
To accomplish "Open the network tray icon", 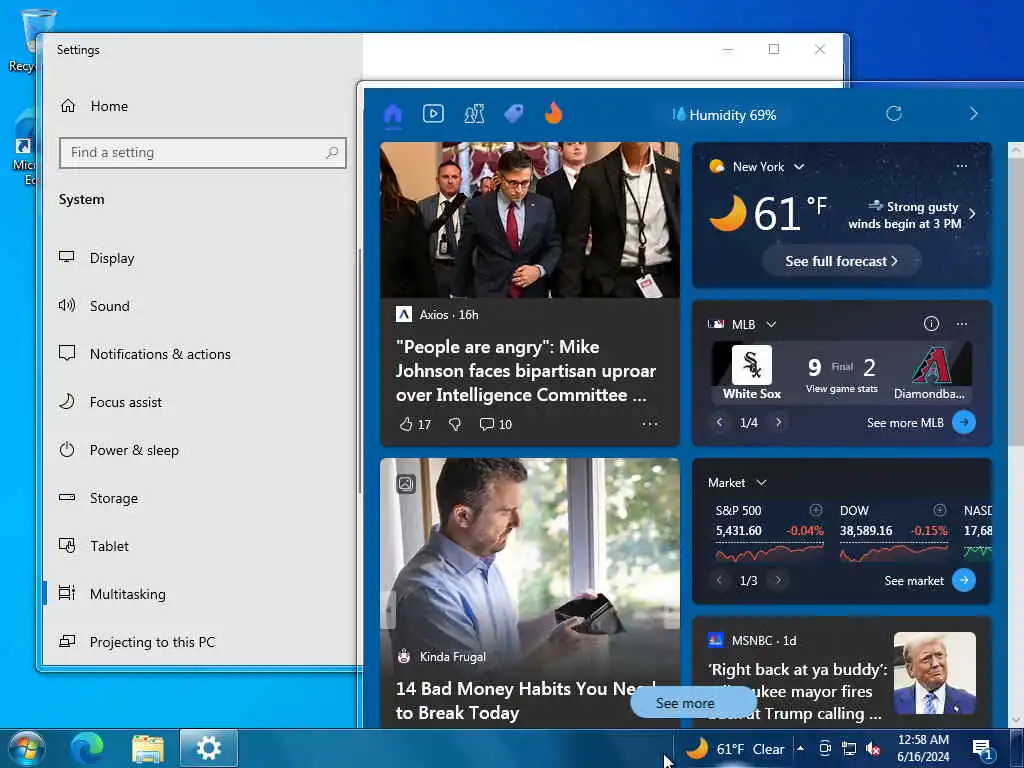I will click(x=848, y=748).
